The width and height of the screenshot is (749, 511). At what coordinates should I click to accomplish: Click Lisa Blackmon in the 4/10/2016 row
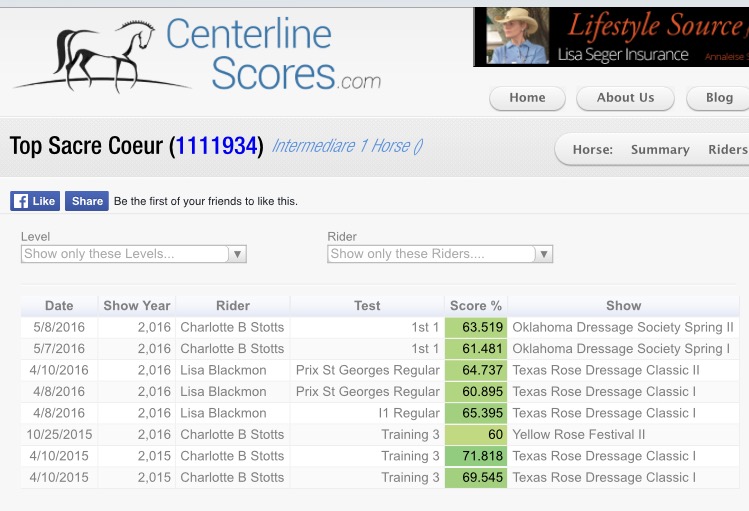click(223, 370)
